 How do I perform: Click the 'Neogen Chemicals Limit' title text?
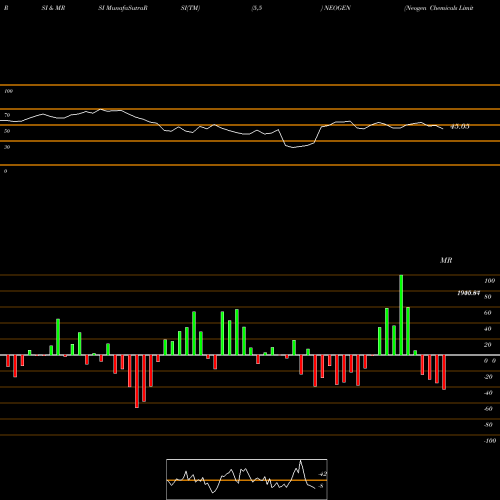(439, 8)
